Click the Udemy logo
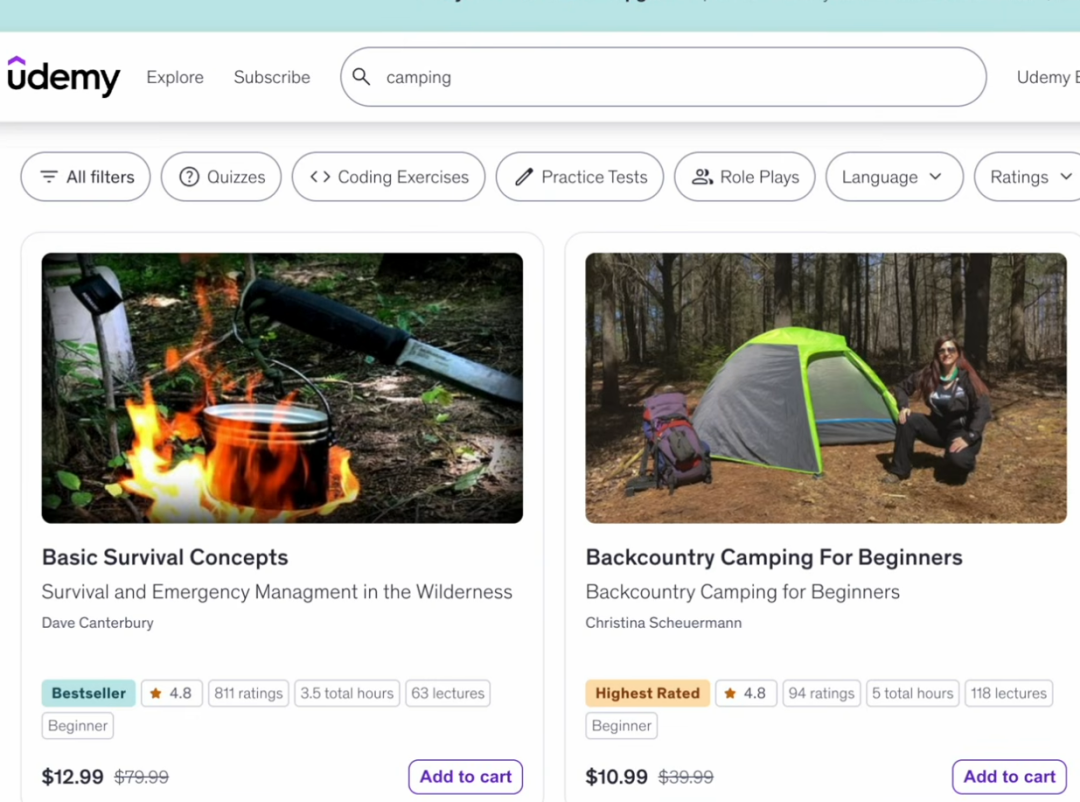Viewport: 1080px width, 802px height. 63,77
